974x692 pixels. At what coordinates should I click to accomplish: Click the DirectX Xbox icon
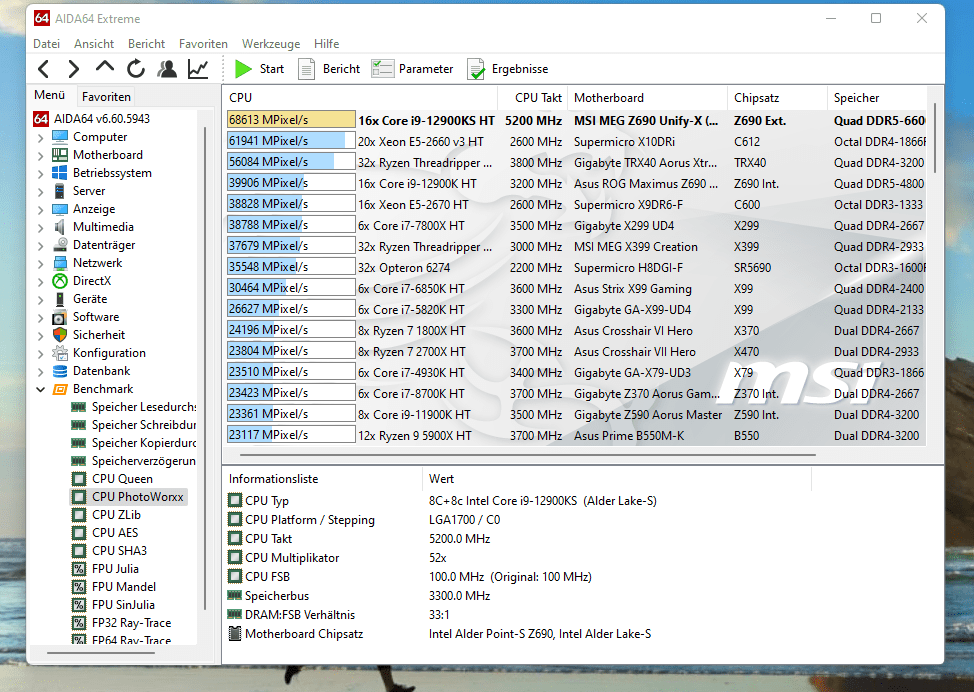point(60,281)
